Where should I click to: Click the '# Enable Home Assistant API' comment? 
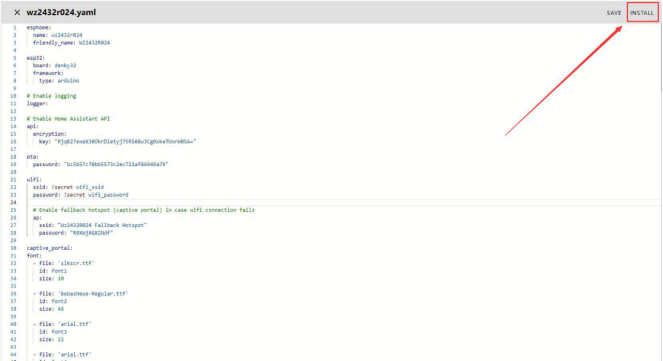tap(68, 119)
